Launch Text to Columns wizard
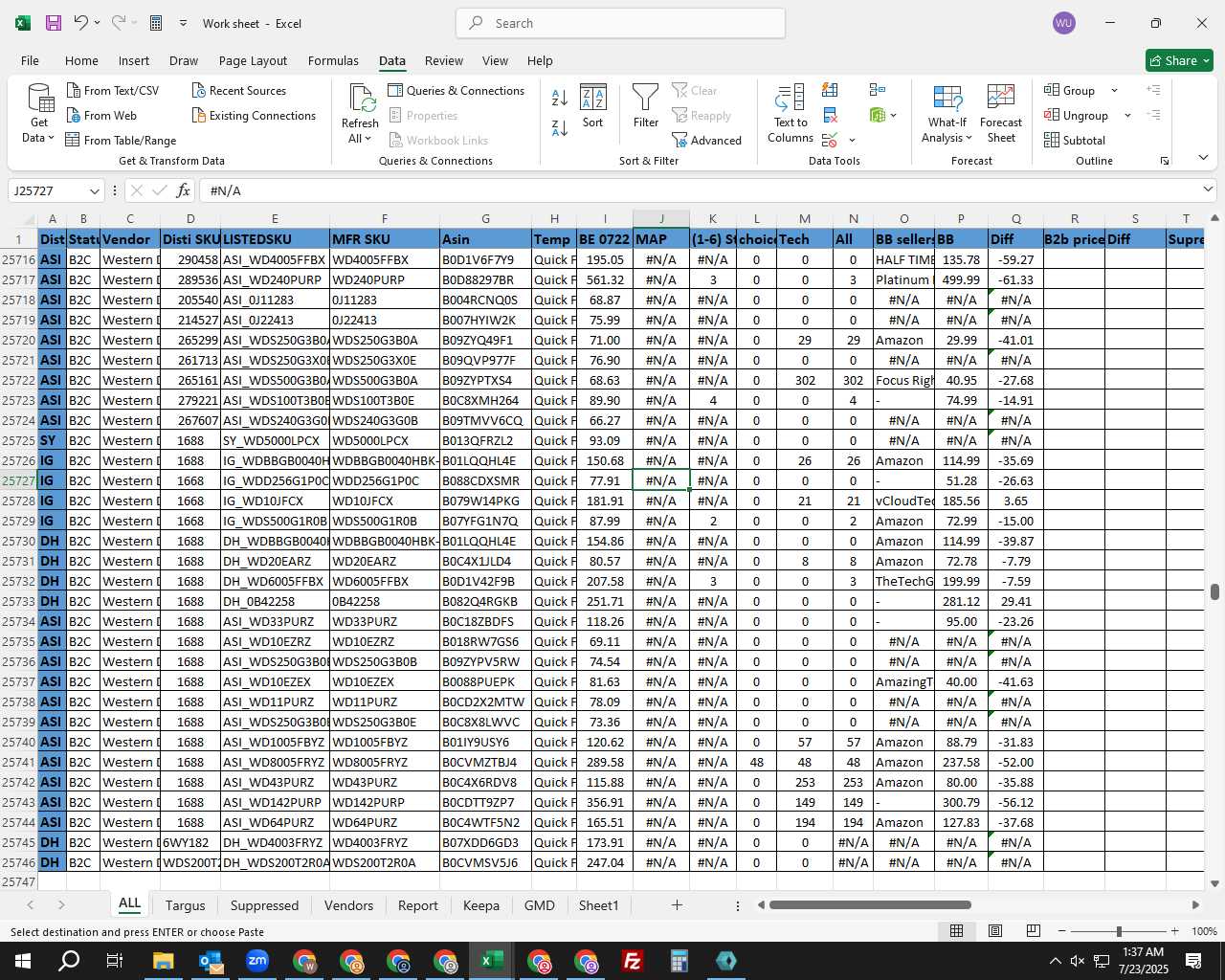Image resolution: width=1225 pixels, height=980 pixels. [791, 113]
